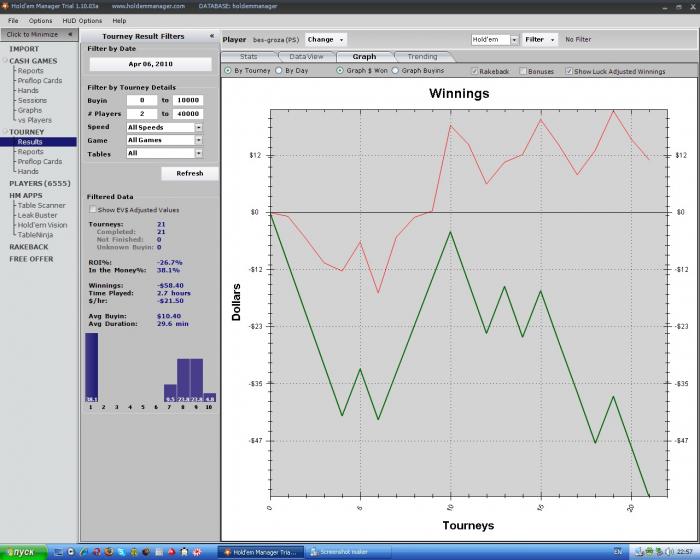This screenshot has height=560, width=700.
Task: Enable Show EV$ Adjusted Values checkbox
Action: 92,209
